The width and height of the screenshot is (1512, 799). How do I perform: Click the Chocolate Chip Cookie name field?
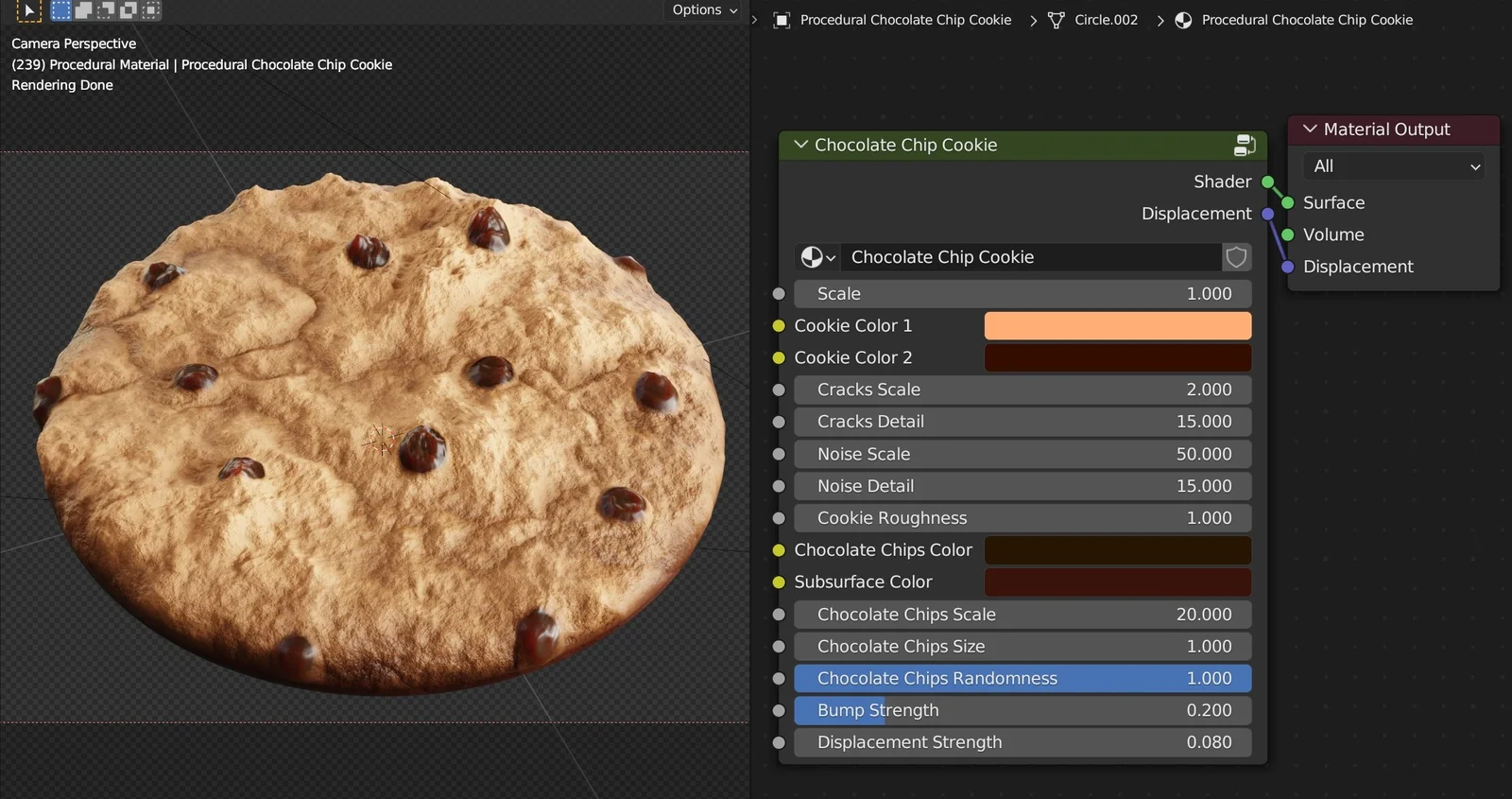1030,257
